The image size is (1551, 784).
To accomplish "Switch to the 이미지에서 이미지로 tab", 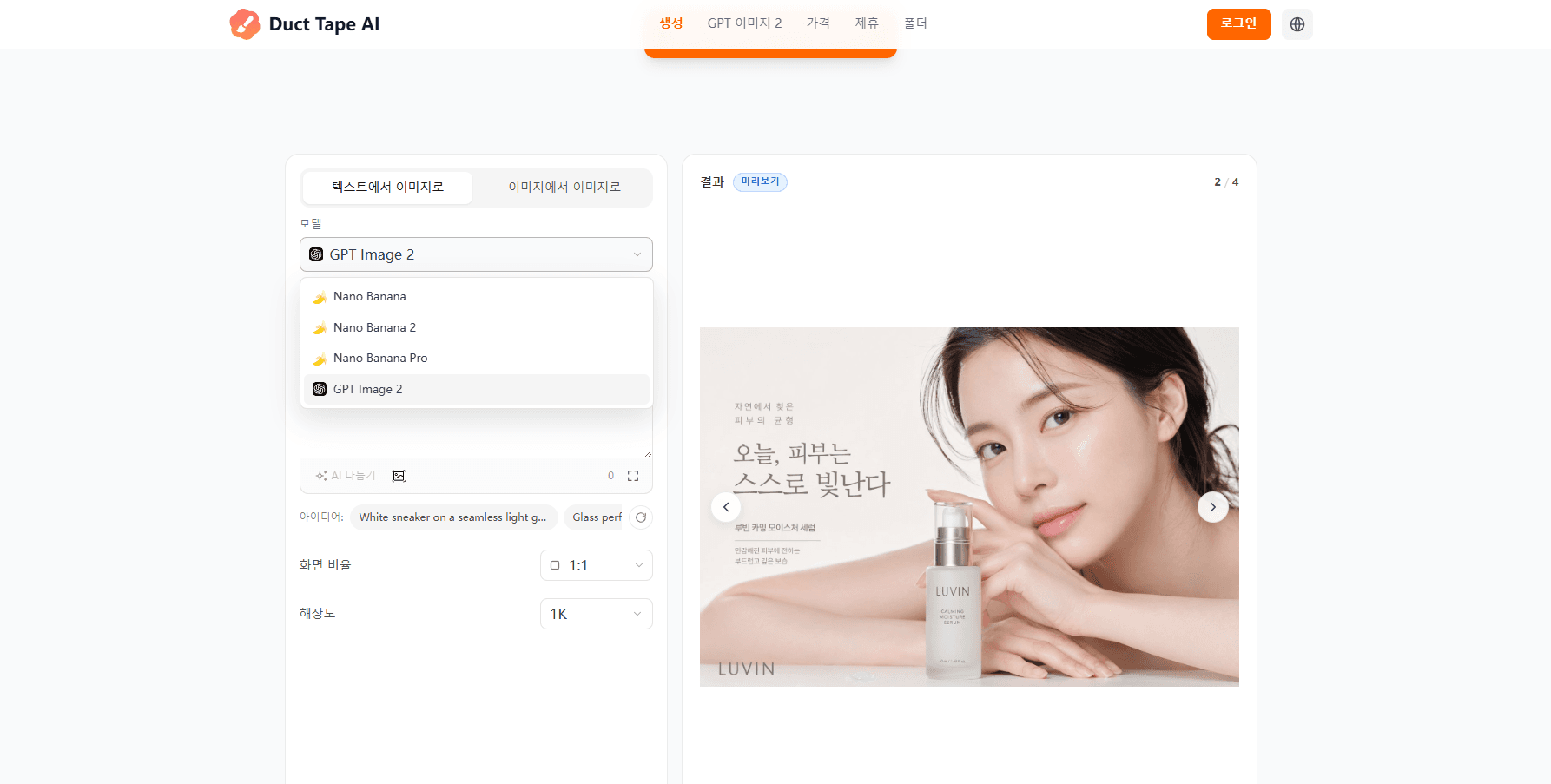I will tap(564, 188).
